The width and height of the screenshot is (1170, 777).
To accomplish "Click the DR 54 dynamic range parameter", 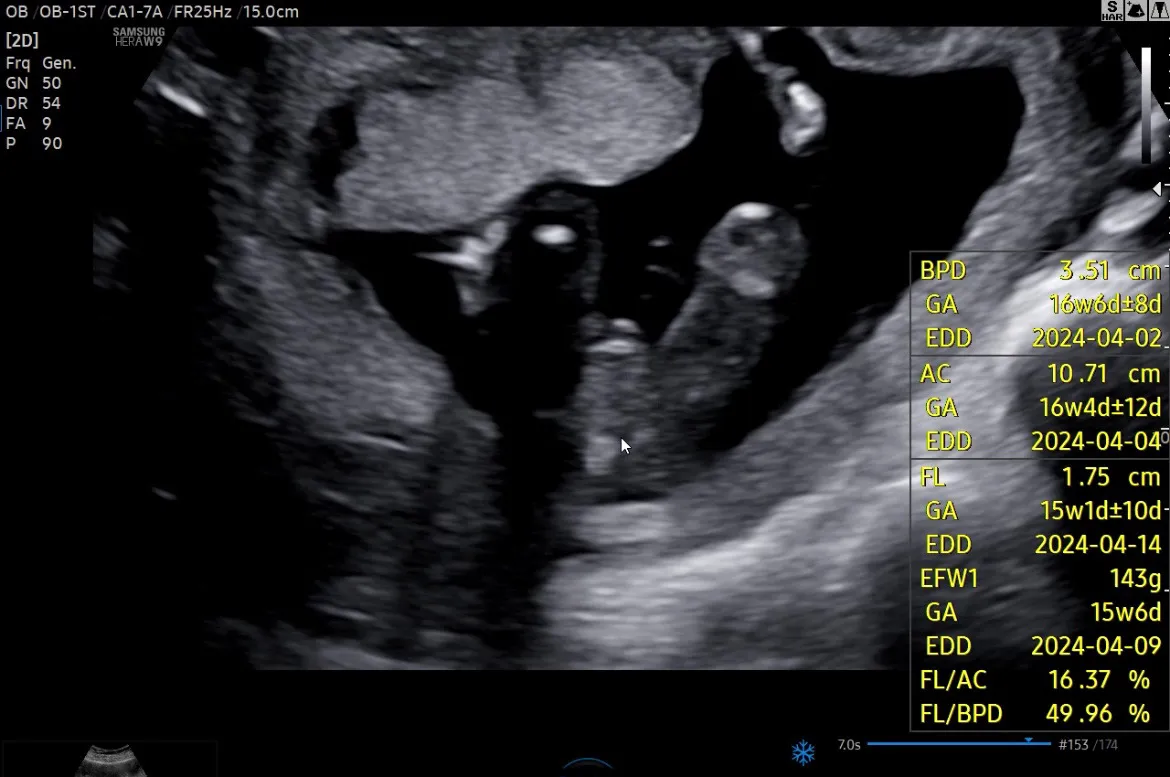I will [34, 103].
